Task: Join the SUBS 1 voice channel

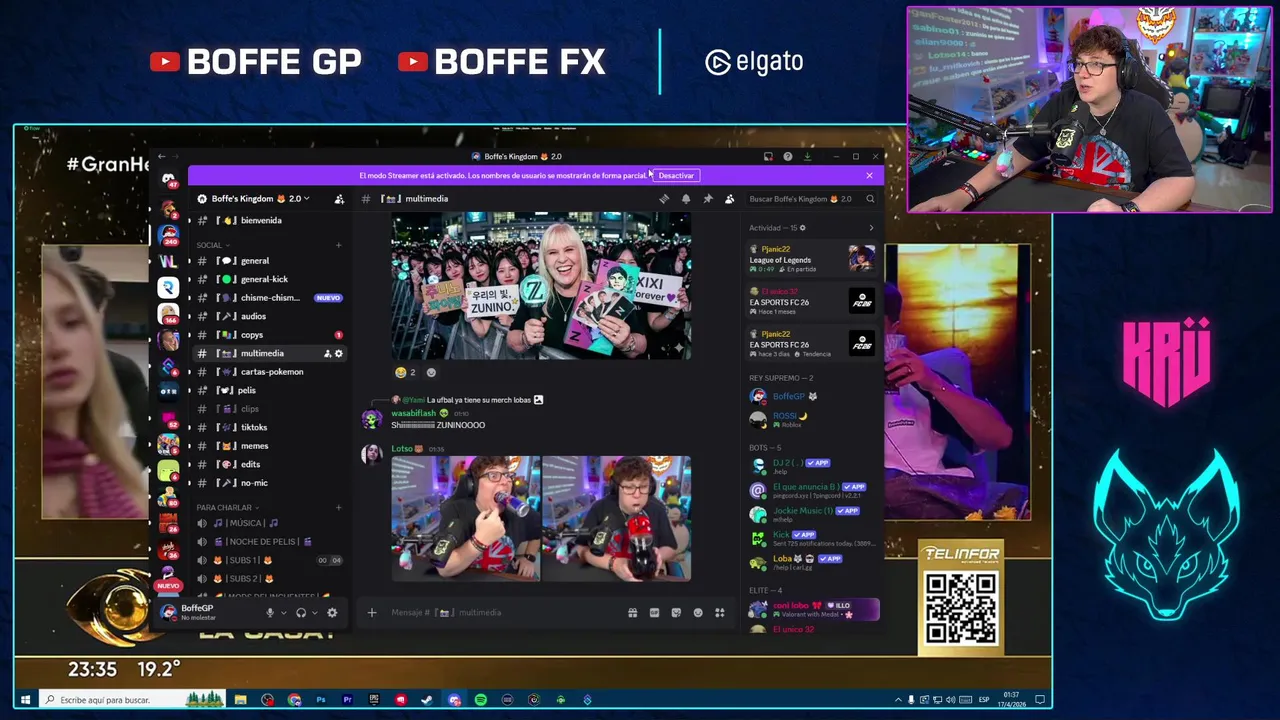Action: 268,560
